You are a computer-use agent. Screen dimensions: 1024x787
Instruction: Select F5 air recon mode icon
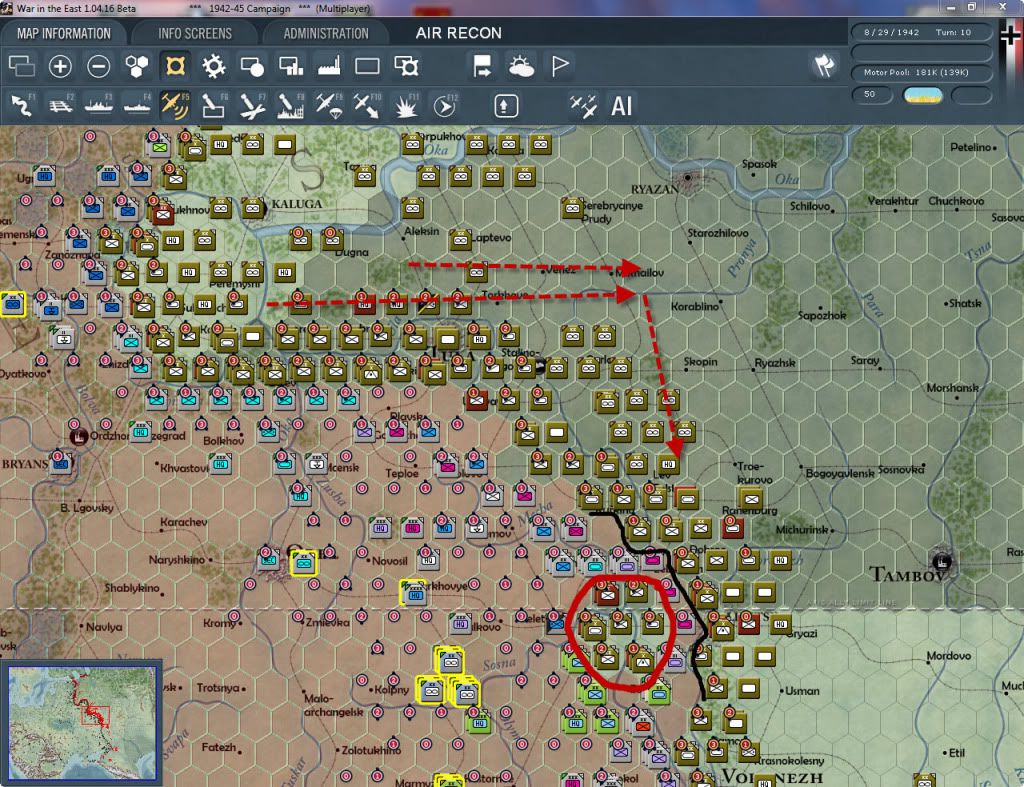pos(175,105)
